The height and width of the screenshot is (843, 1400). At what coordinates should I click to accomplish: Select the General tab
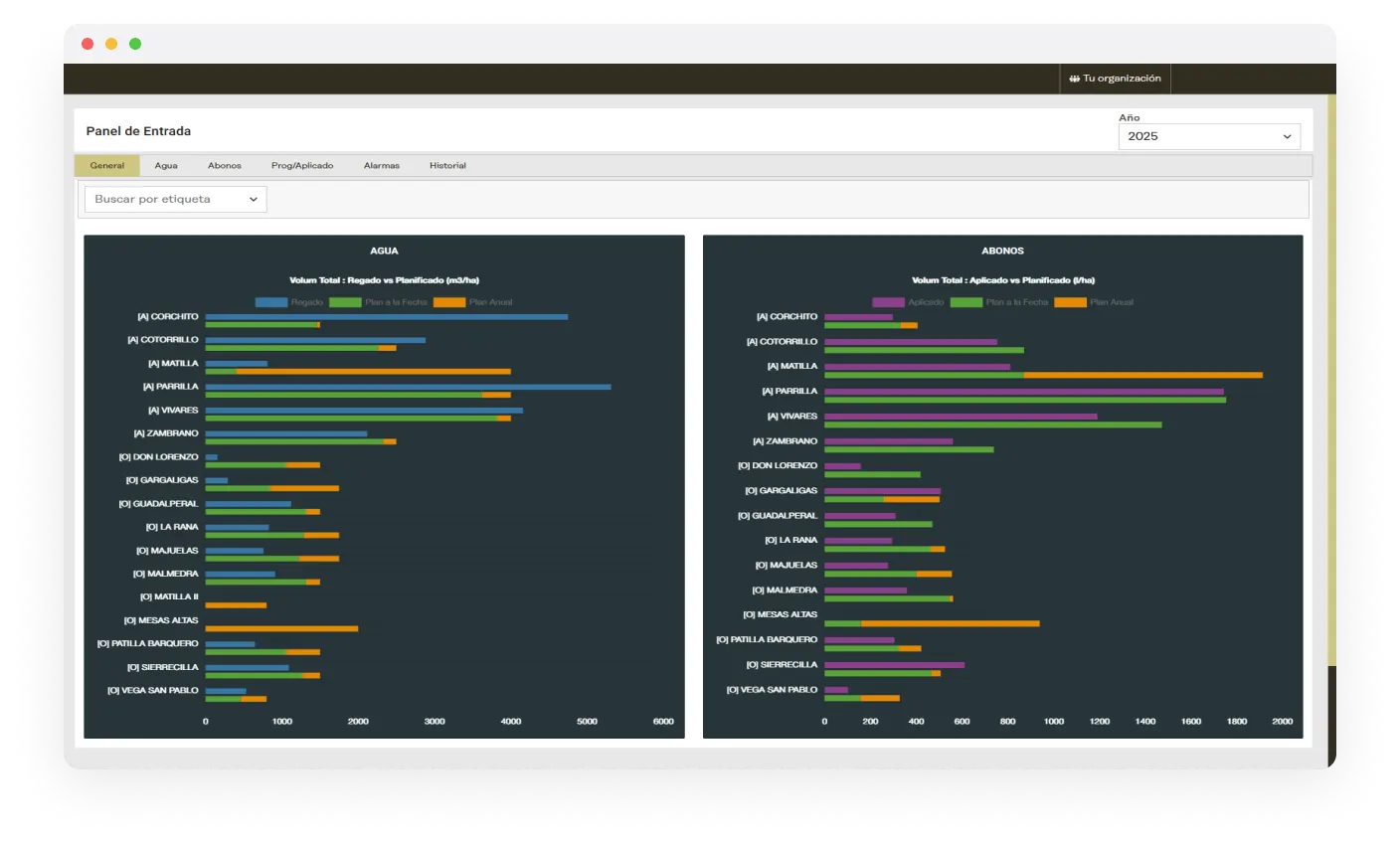107,166
